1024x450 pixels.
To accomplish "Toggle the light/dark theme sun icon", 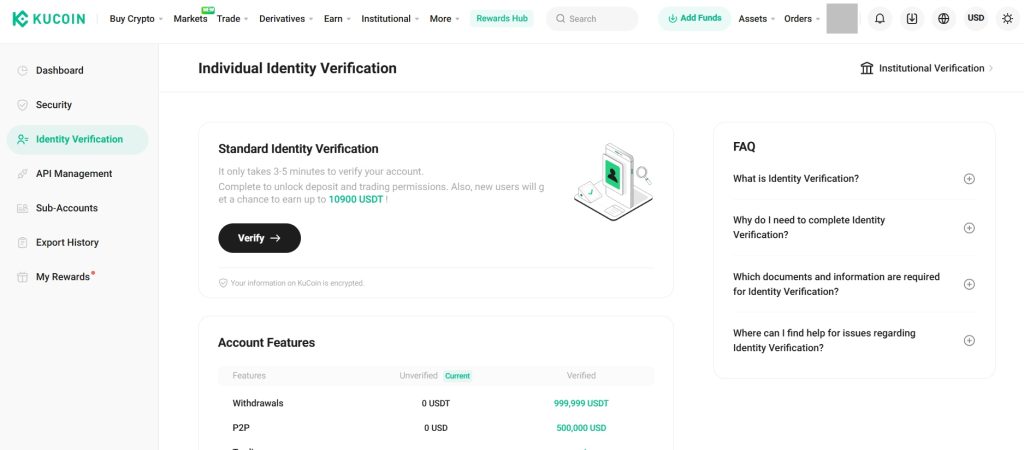I will [1008, 18].
